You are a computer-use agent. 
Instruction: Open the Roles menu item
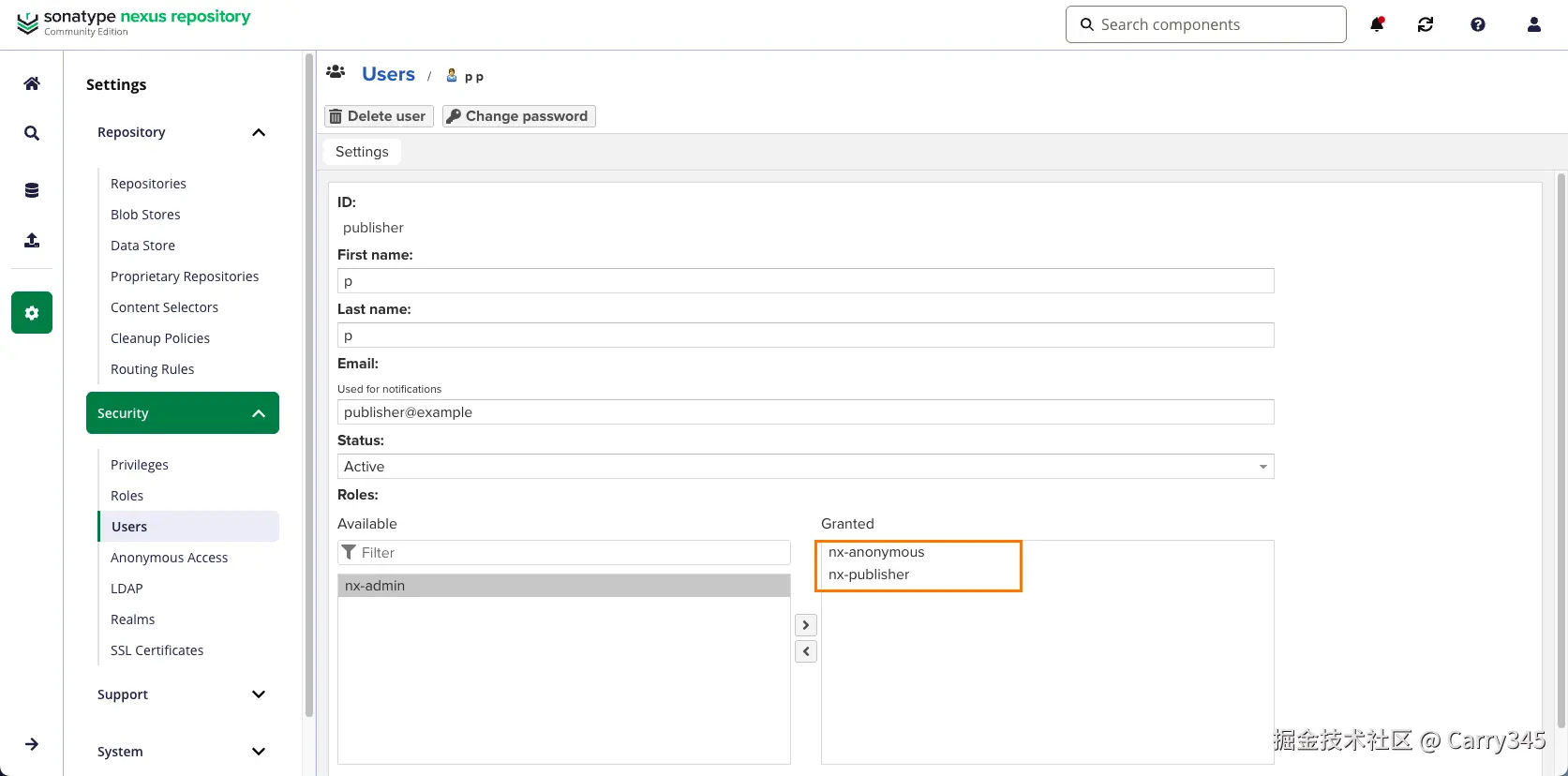pyautogui.click(x=127, y=496)
